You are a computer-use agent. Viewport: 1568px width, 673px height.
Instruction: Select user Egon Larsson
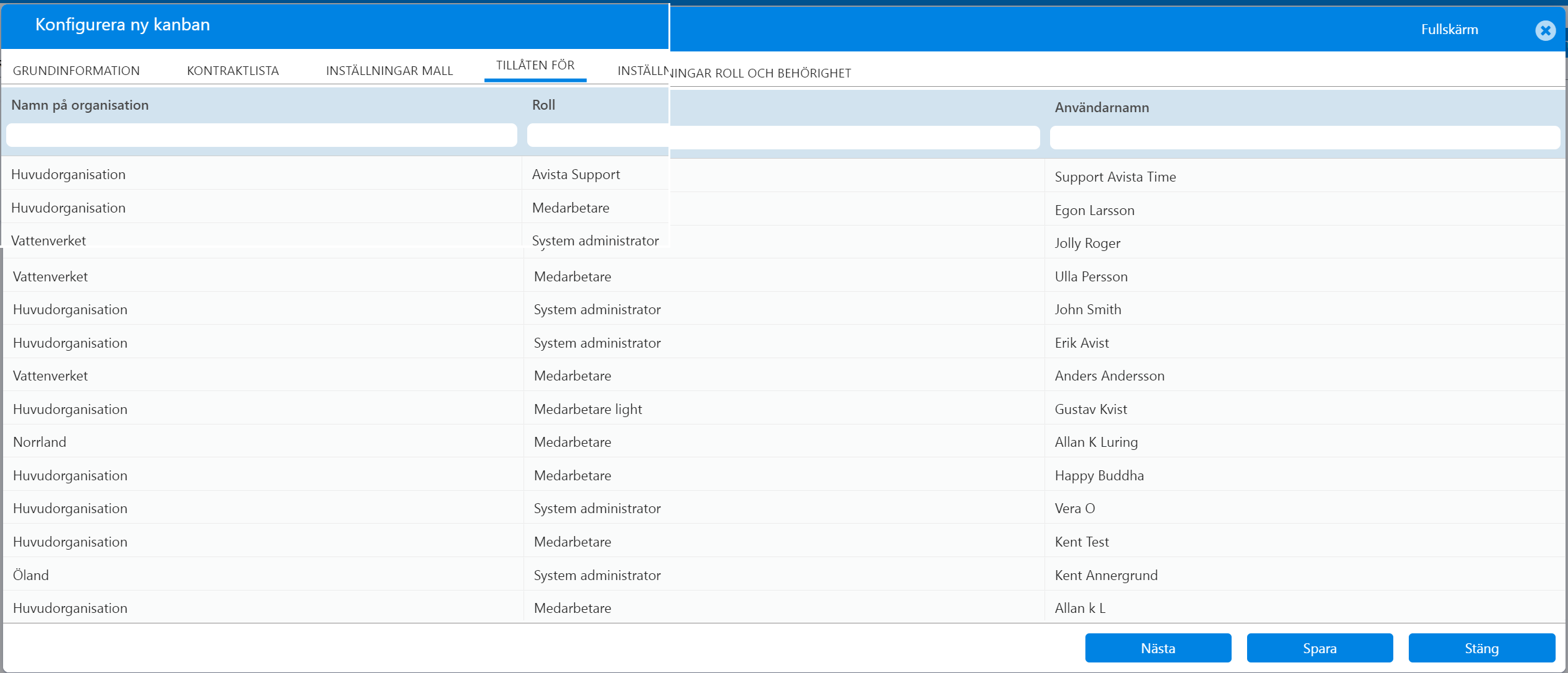coord(1094,210)
